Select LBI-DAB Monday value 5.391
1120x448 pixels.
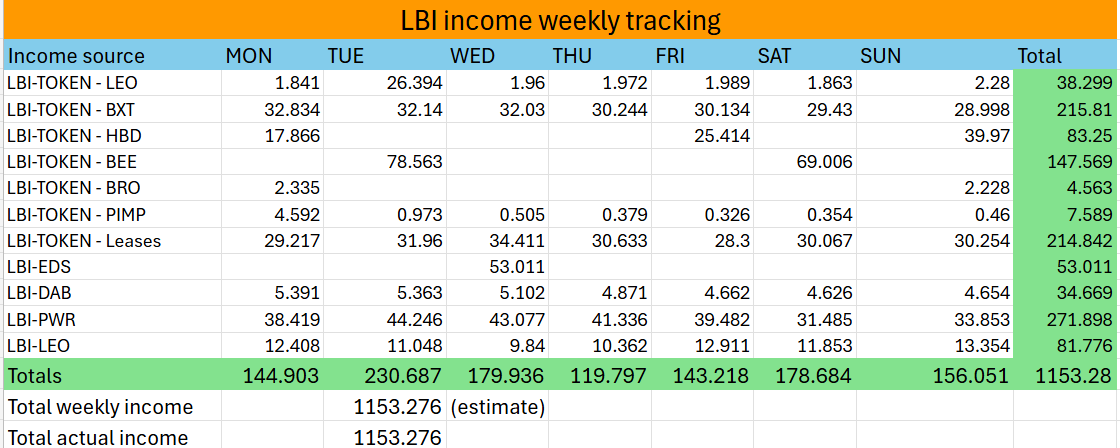(272, 294)
